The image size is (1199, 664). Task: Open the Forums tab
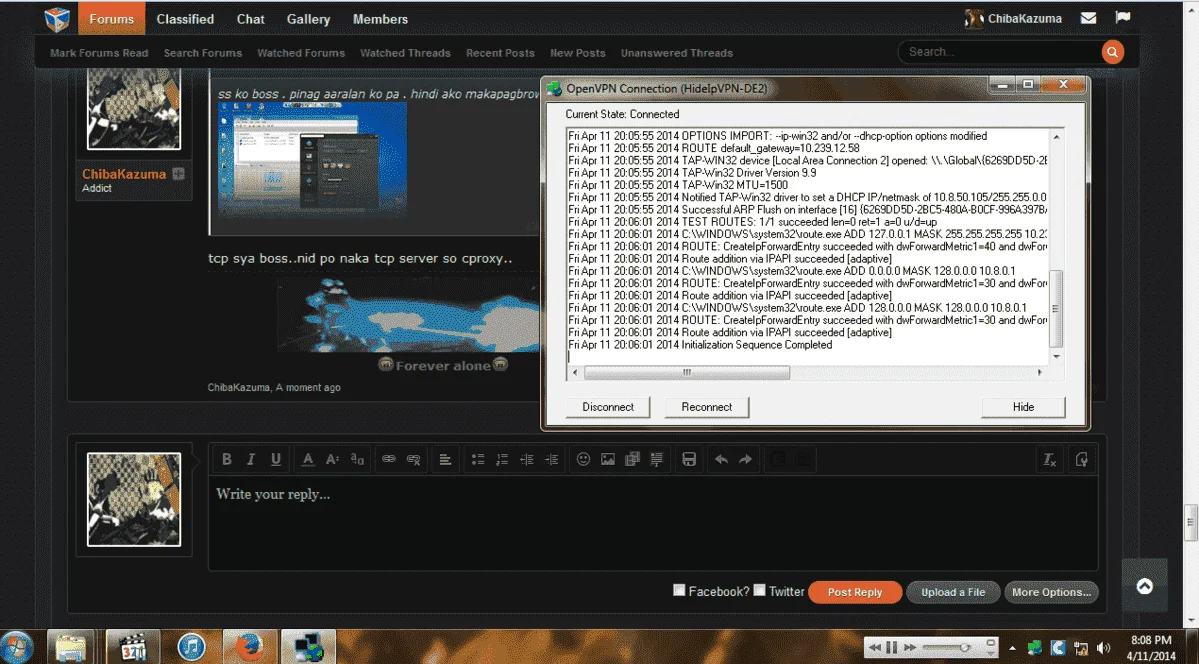112,19
